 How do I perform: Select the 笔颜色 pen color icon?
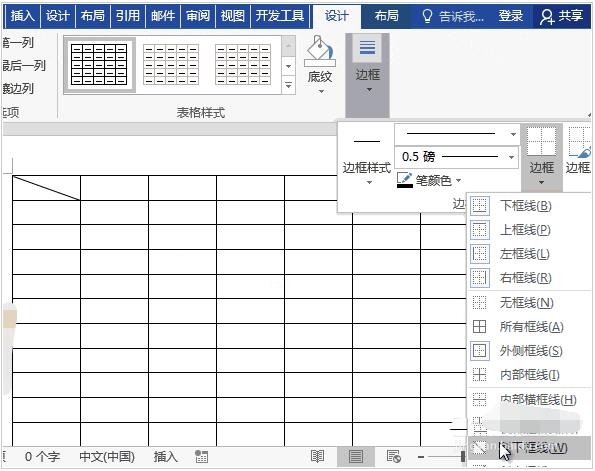(x=405, y=180)
